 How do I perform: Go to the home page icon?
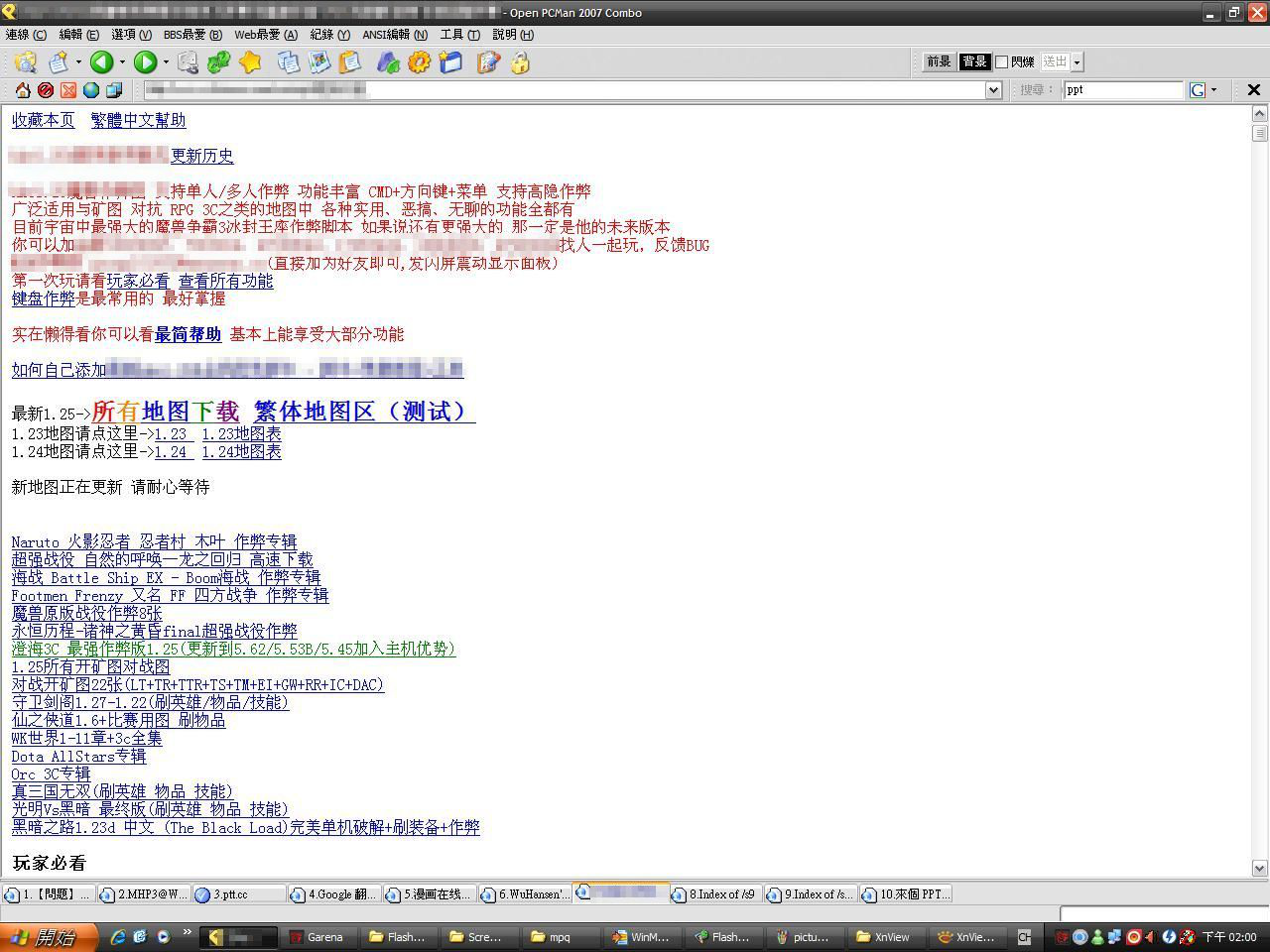pos(23,90)
